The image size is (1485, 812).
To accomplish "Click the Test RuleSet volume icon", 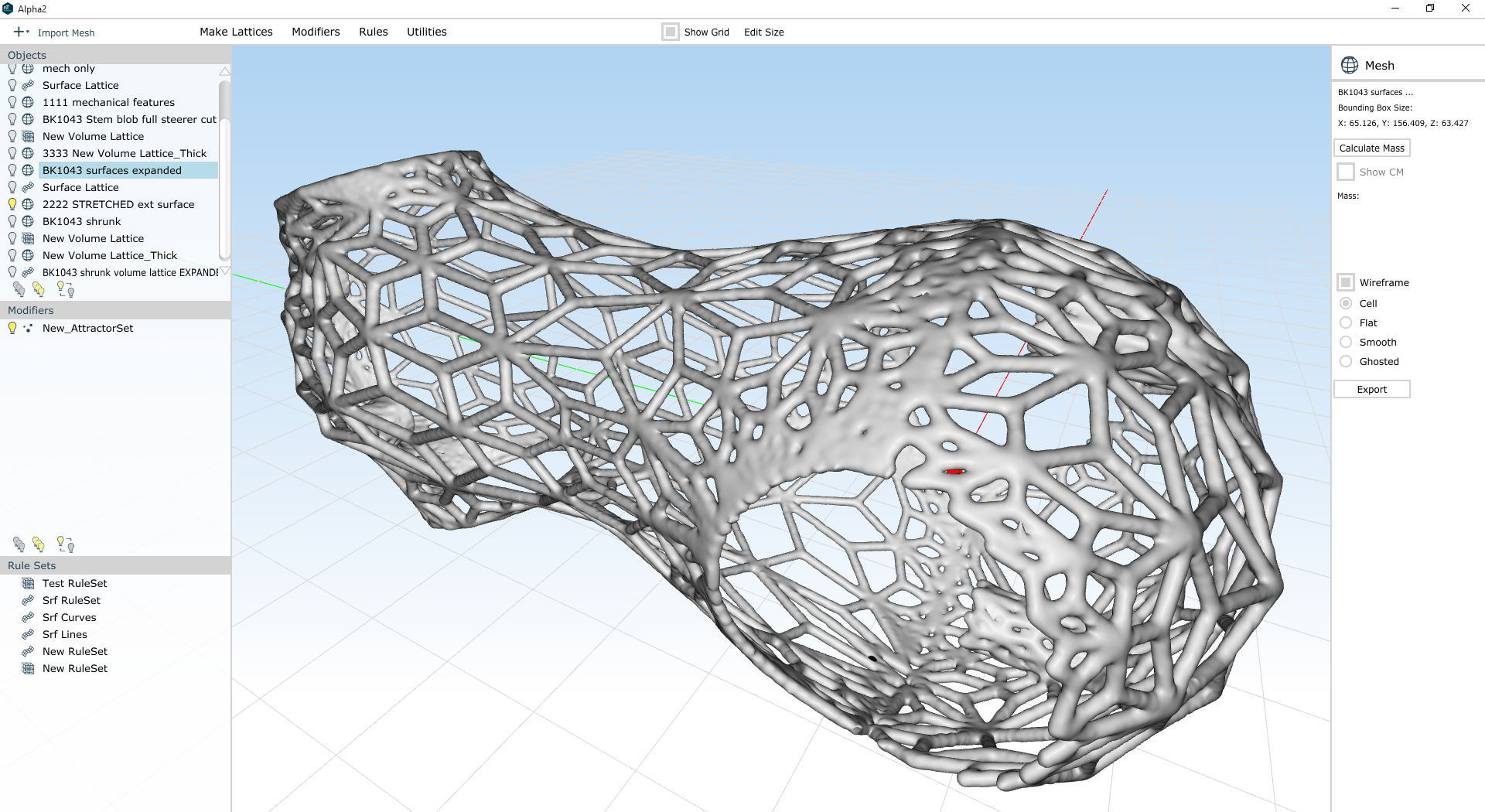I will [28, 583].
